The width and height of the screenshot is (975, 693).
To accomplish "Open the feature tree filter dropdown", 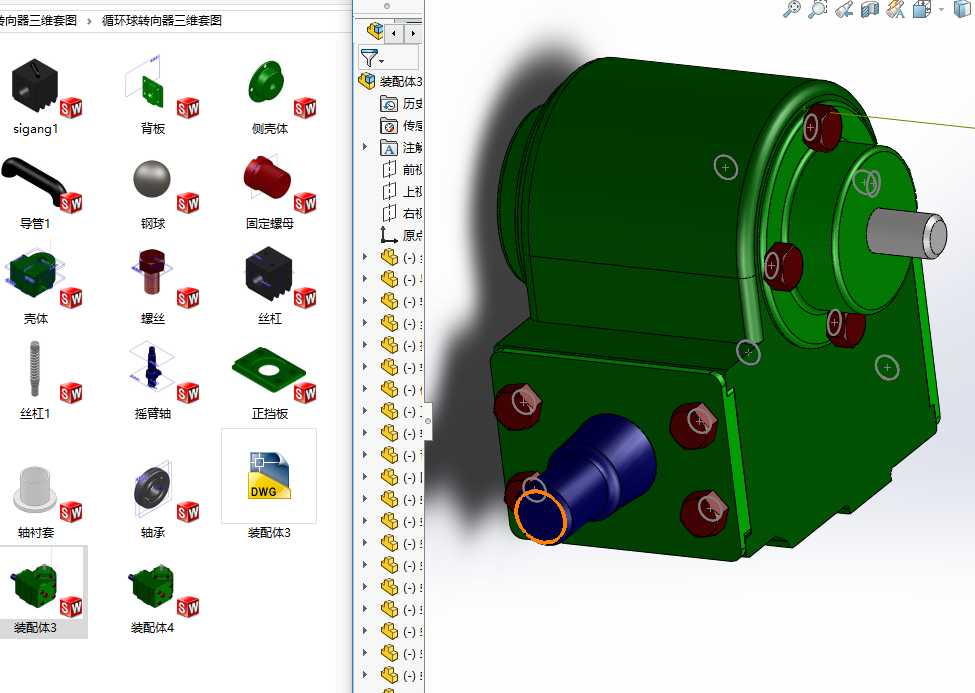I will tap(372, 58).
